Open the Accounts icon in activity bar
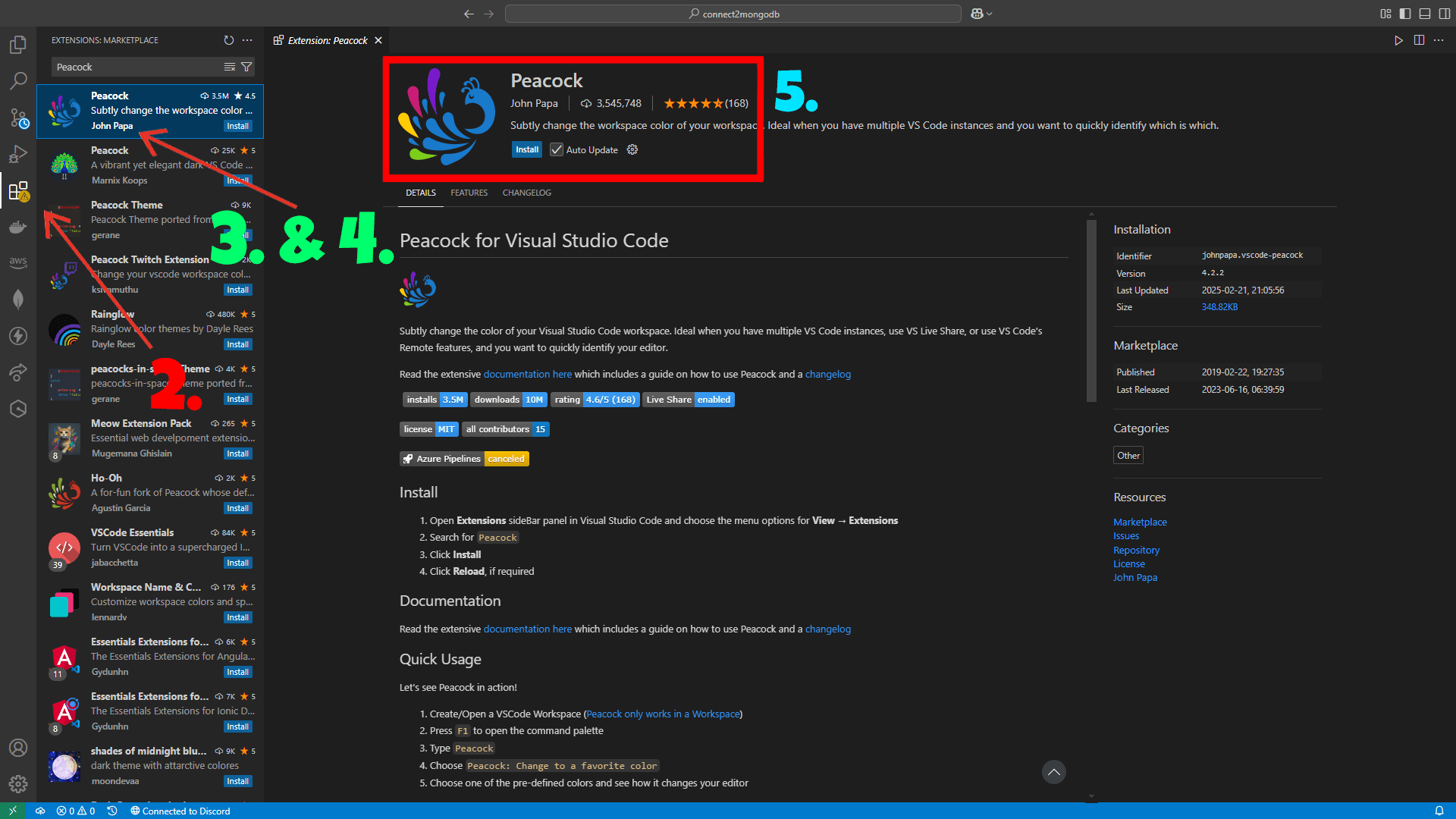Viewport: 1456px width, 819px height. pyautogui.click(x=18, y=748)
